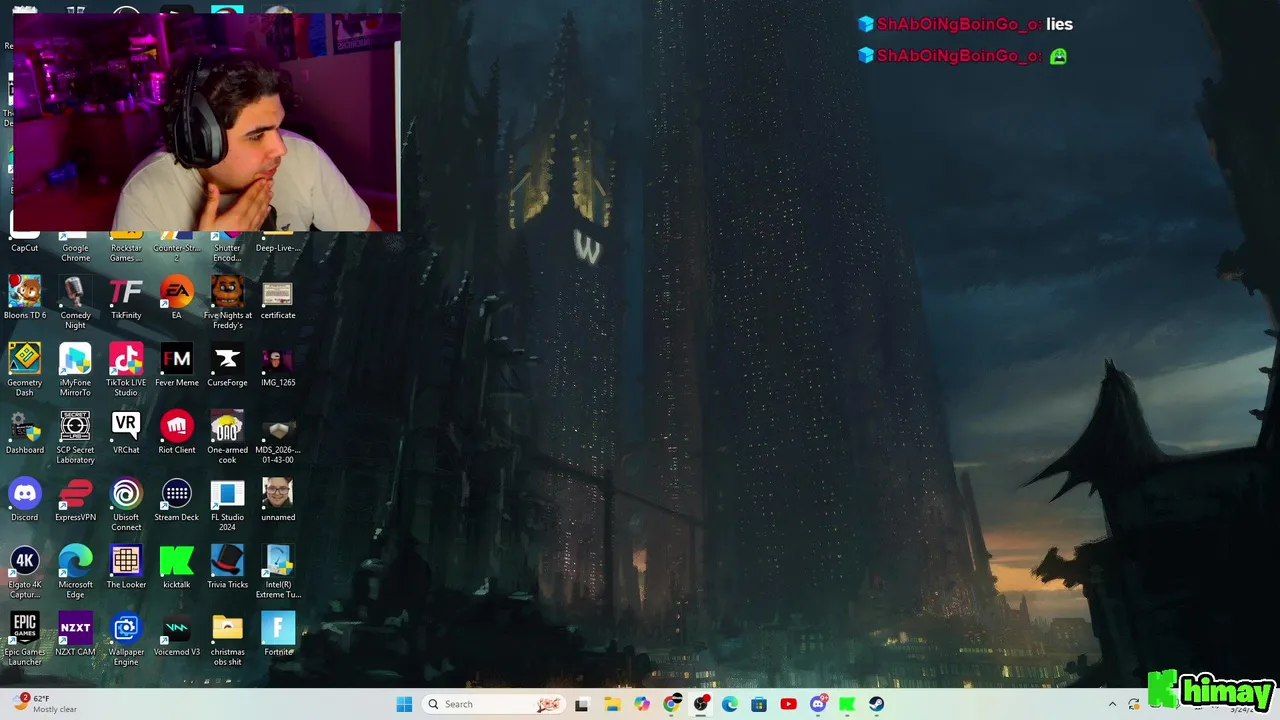Open the Epic Games Launcher desktop icon
This screenshot has height=720, width=1280.
tap(25, 628)
